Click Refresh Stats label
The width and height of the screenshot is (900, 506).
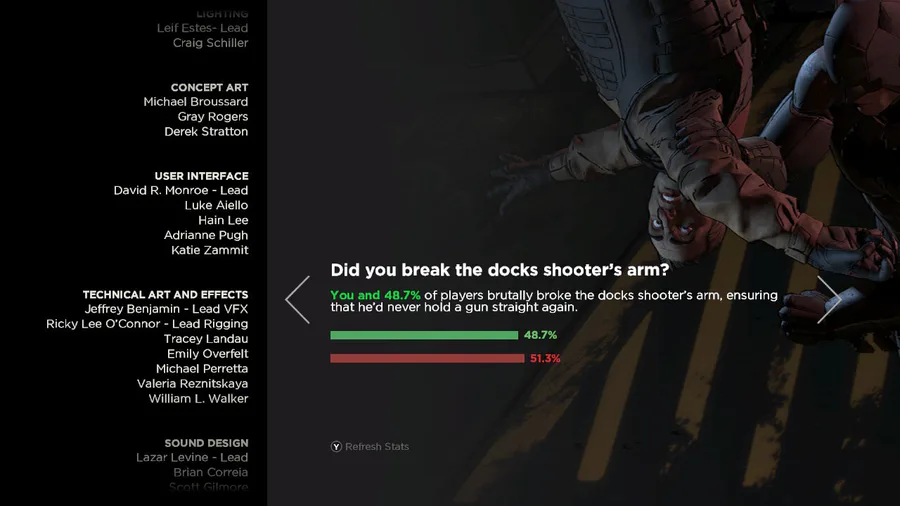pyautogui.click(x=377, y=446)
